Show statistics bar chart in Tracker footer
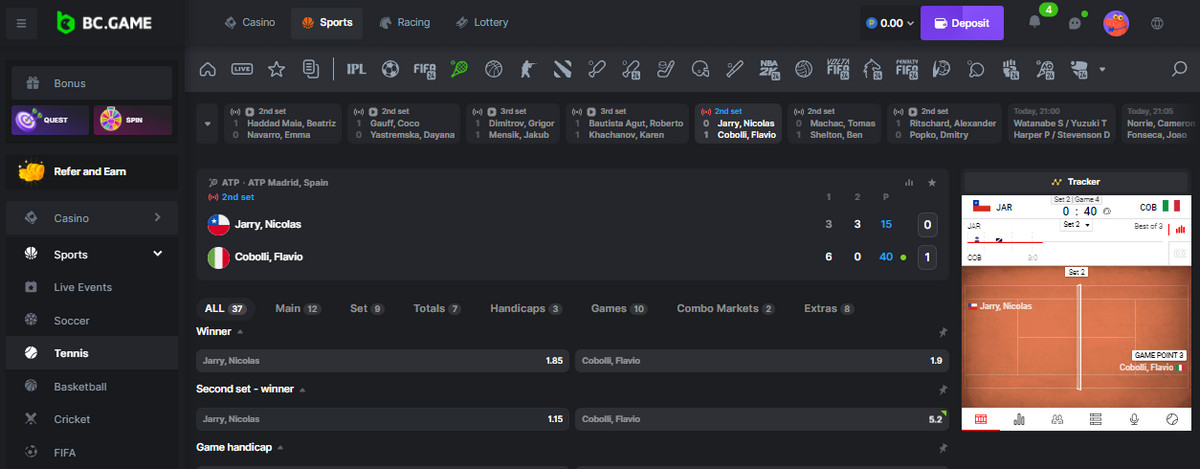This screenshot has height=469, width=1200. (1019, 419)
